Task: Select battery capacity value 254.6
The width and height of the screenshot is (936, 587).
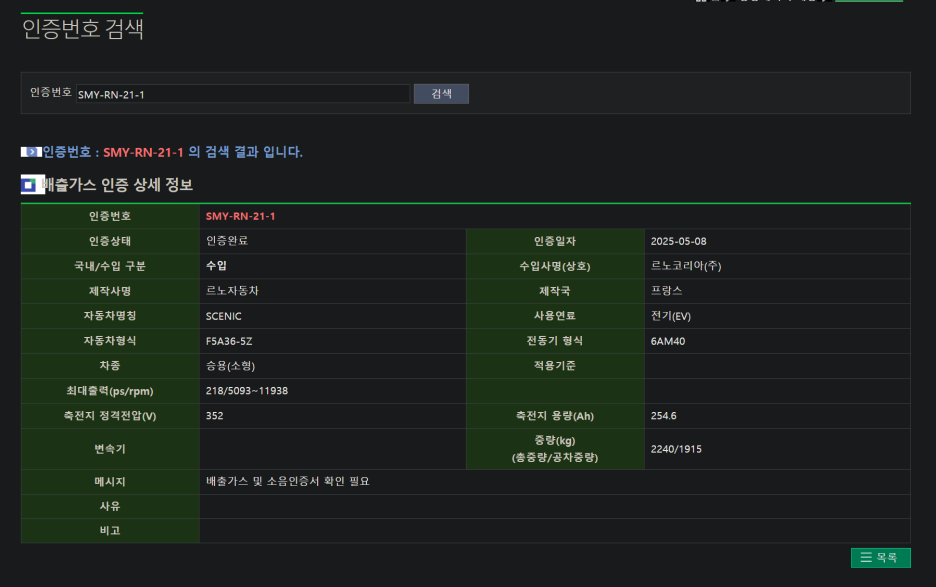Action: (663, 416)
